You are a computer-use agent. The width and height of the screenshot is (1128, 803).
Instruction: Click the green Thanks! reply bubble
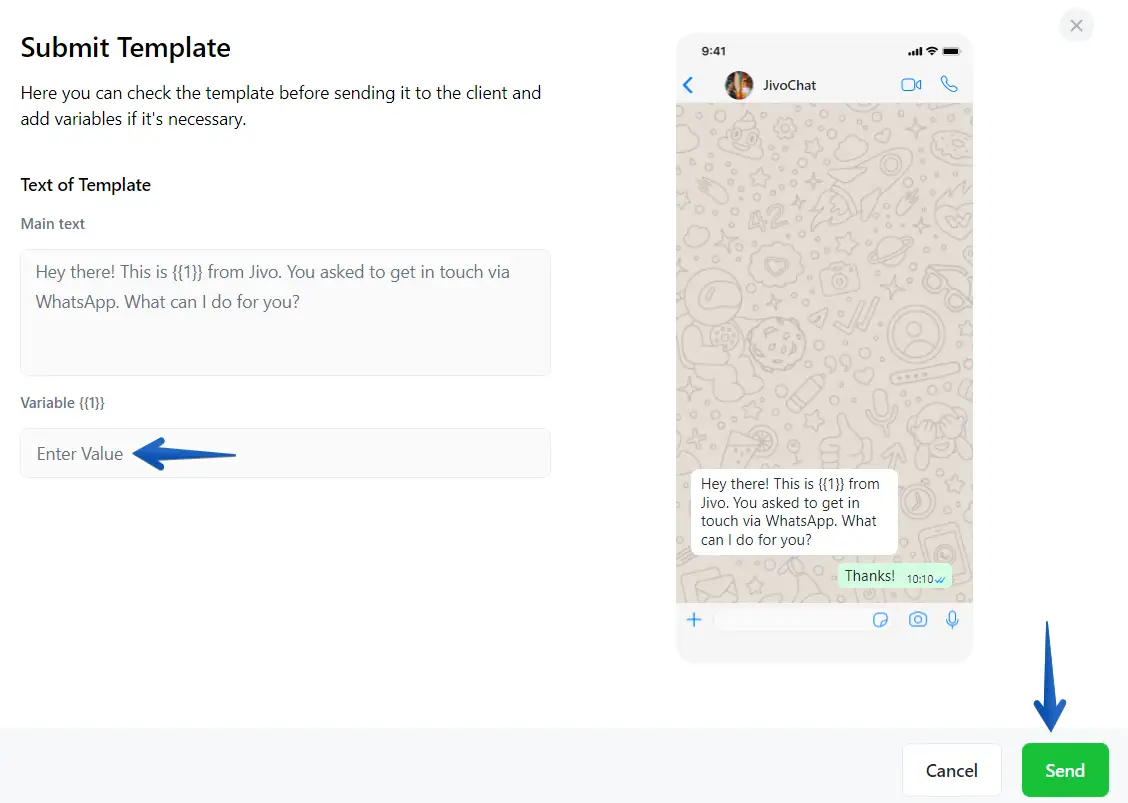pyautogui.click(x=895, y=576)
